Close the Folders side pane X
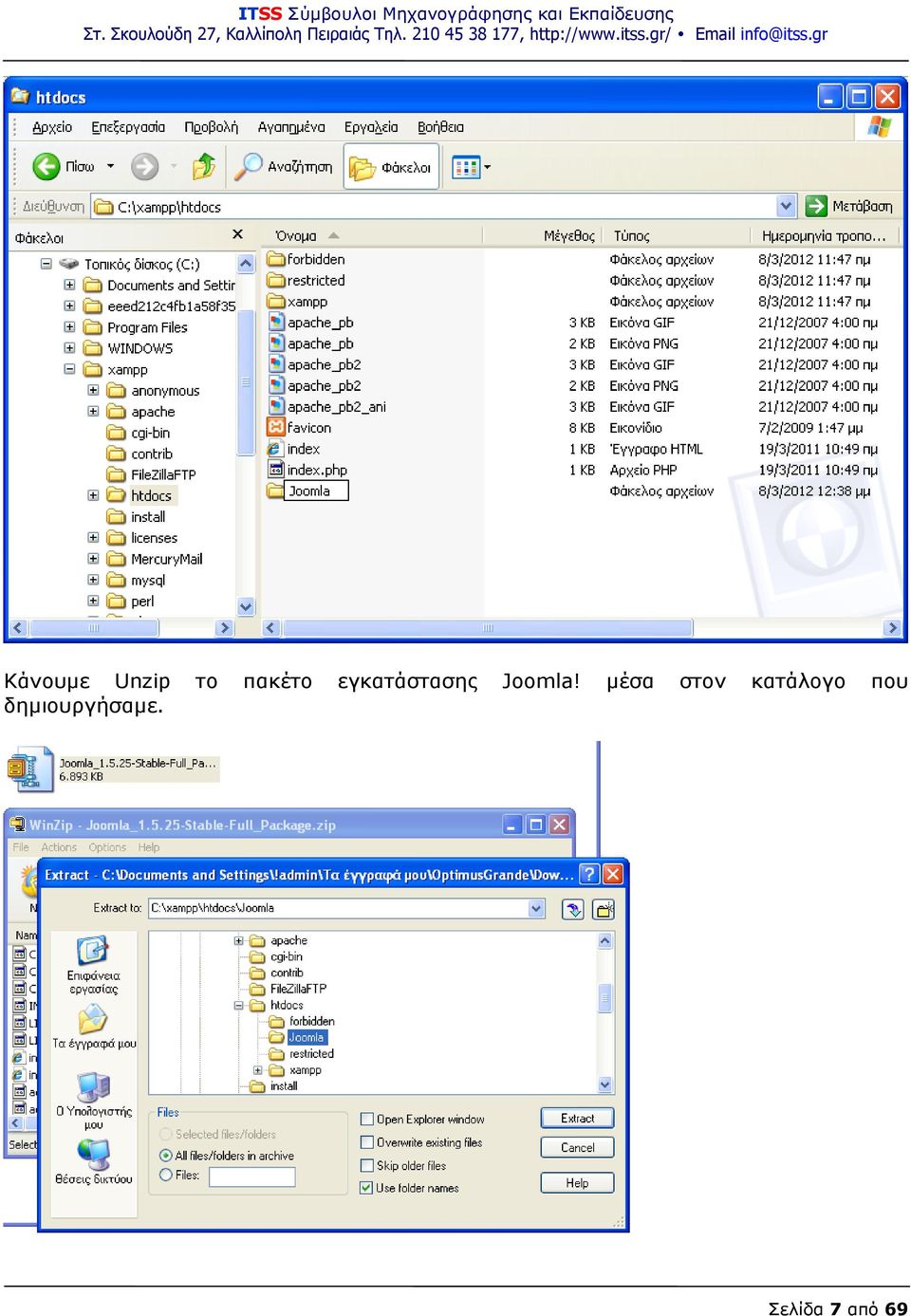The width and height of the screenshot is (911, 1316). click(237, 234)
